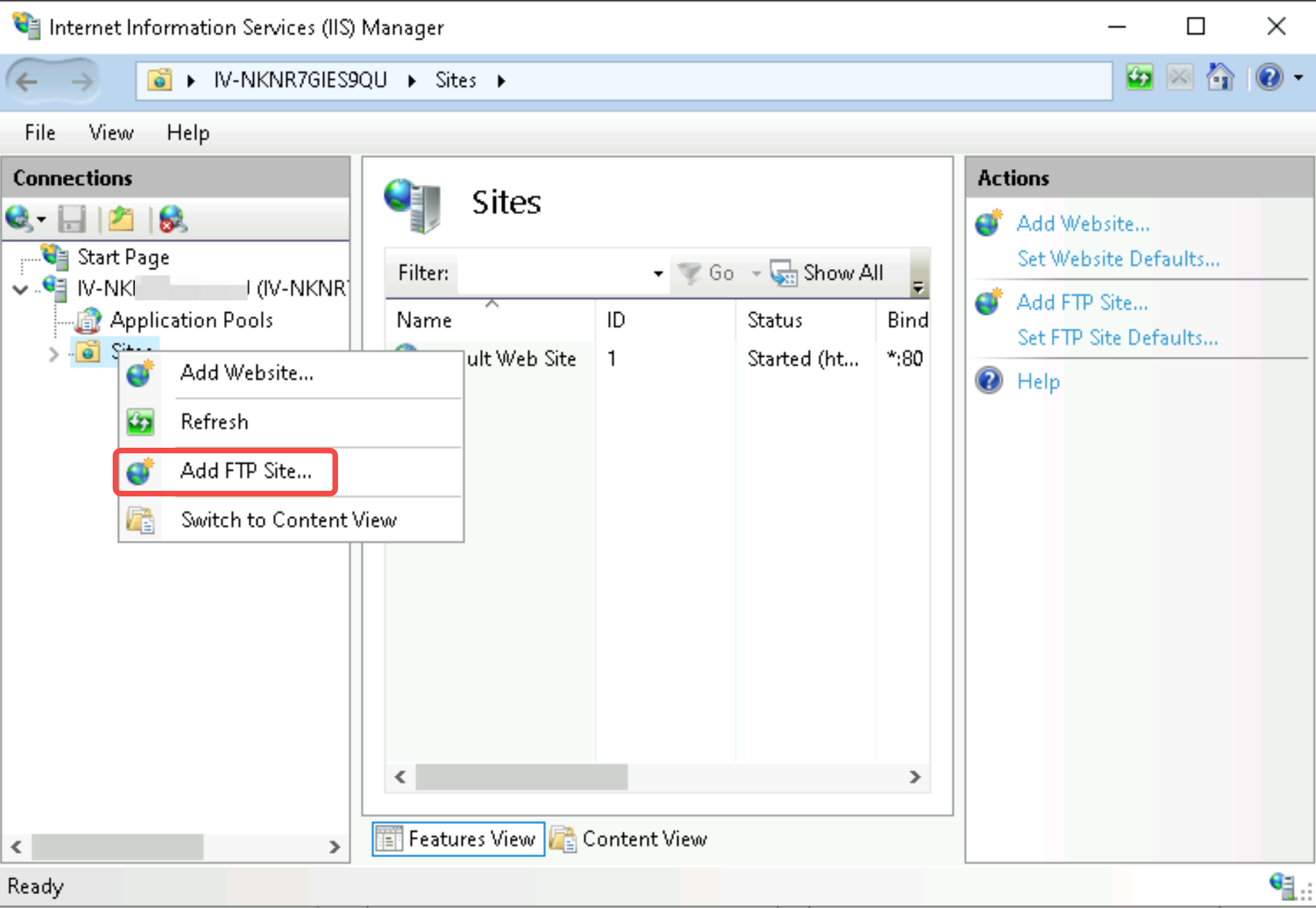
Task: Open the breadcrumb arrow after IV-NKNR7GIES9QU
Action: (412, 81)
